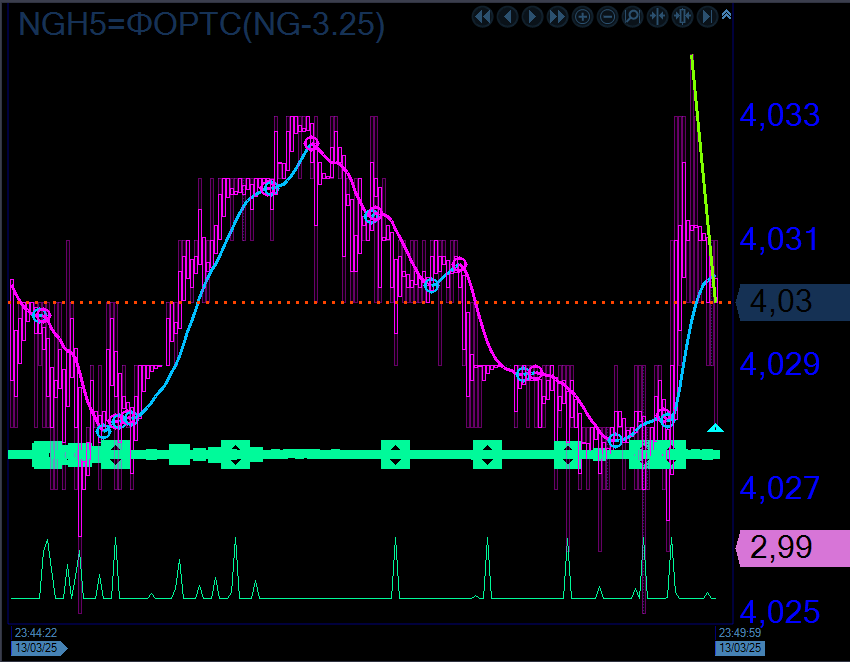Click the end date tag 13/03/25 at right
The height and width of the screenshot is (662, 850).
point(740,648)
